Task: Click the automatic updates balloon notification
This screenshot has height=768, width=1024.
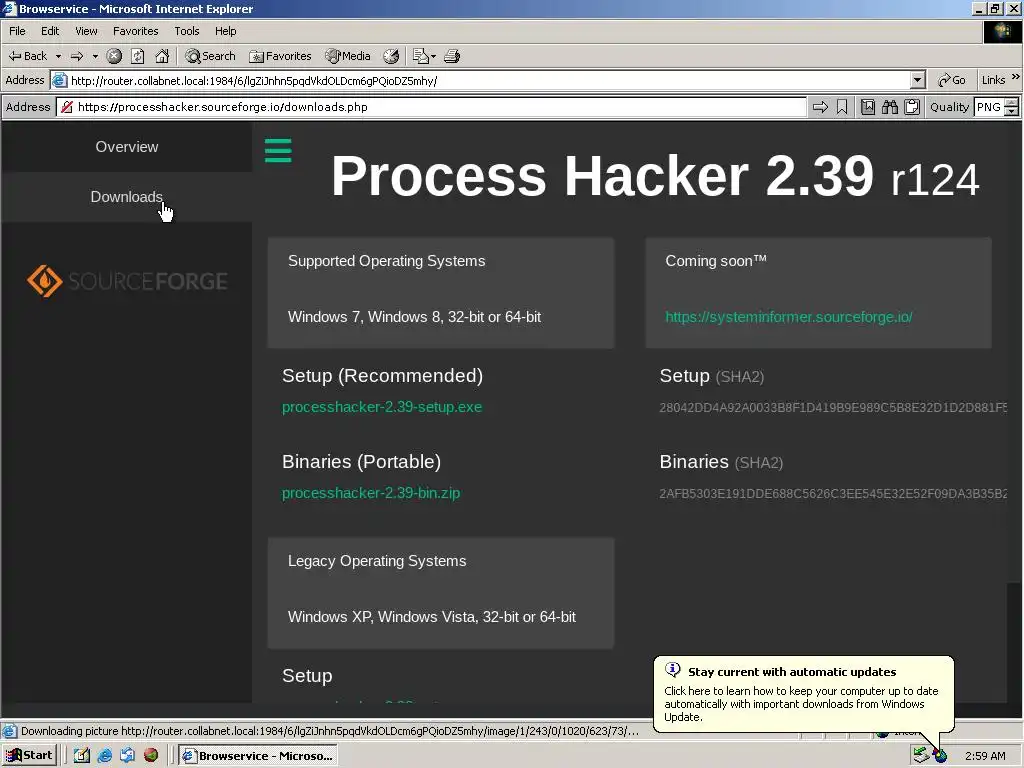Action: (x=803, y=694)
